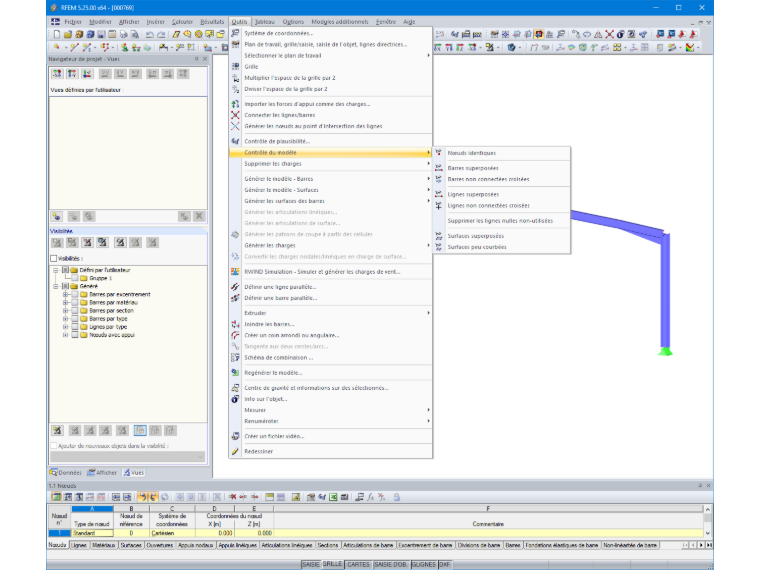Check the 'Barres par type' checkbox
The height and width of the screenshot is (570, 760).
(x=75, y=318)
